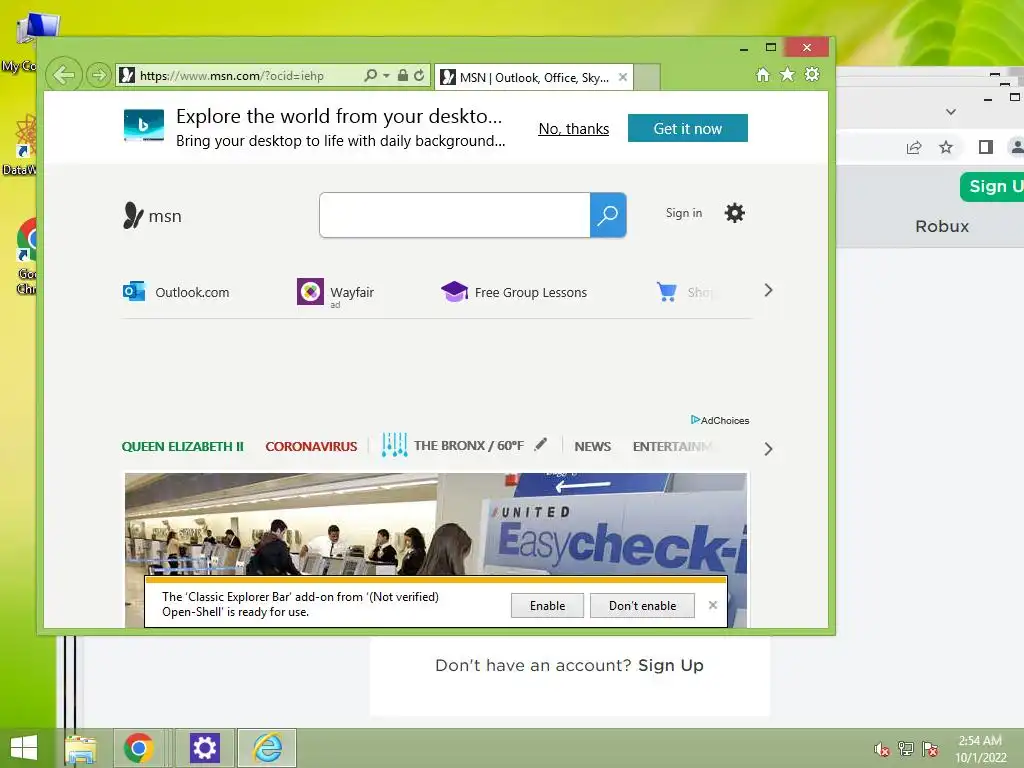Go forward in Internet Explorer

click(98, 75)
